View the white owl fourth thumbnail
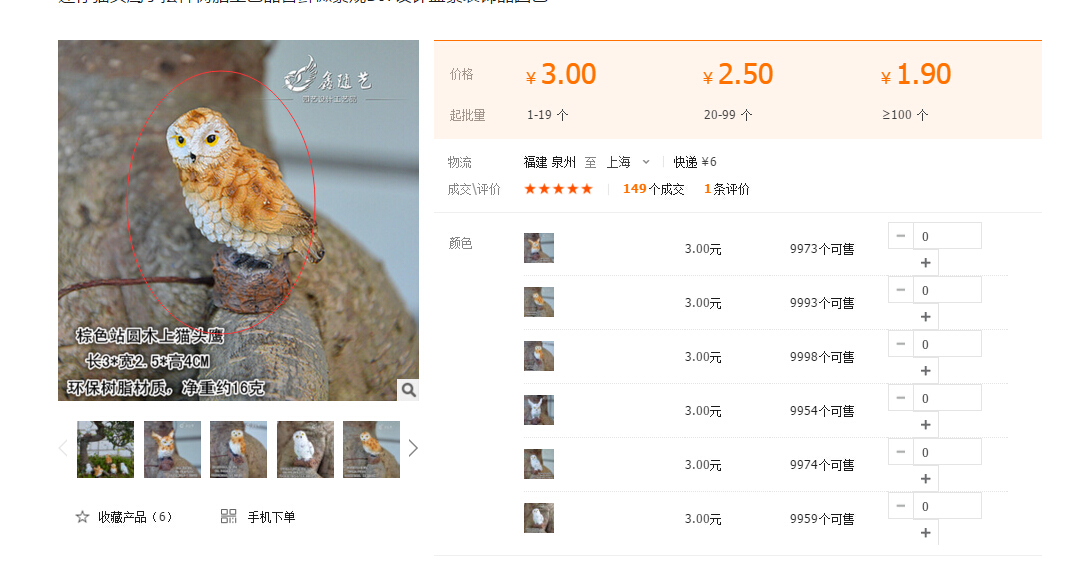 (x=305, y=449)
